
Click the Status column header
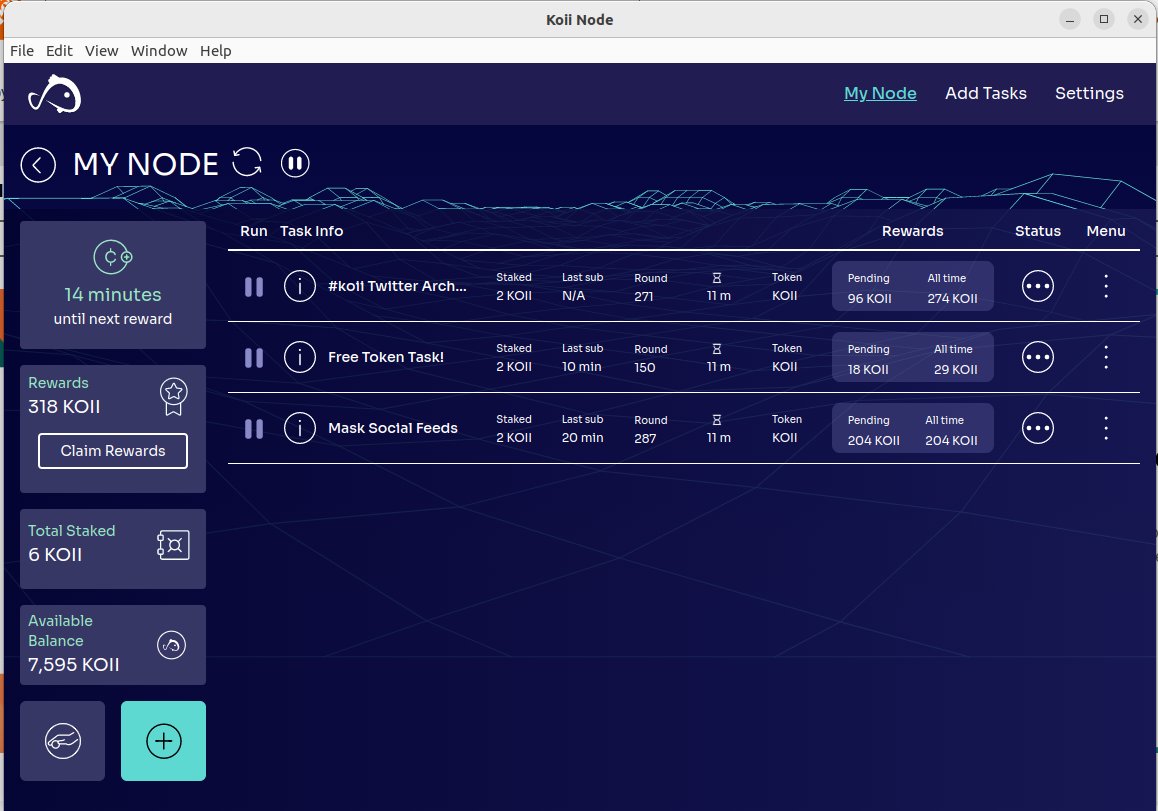pyautogui.click(x=1038, y=230)
